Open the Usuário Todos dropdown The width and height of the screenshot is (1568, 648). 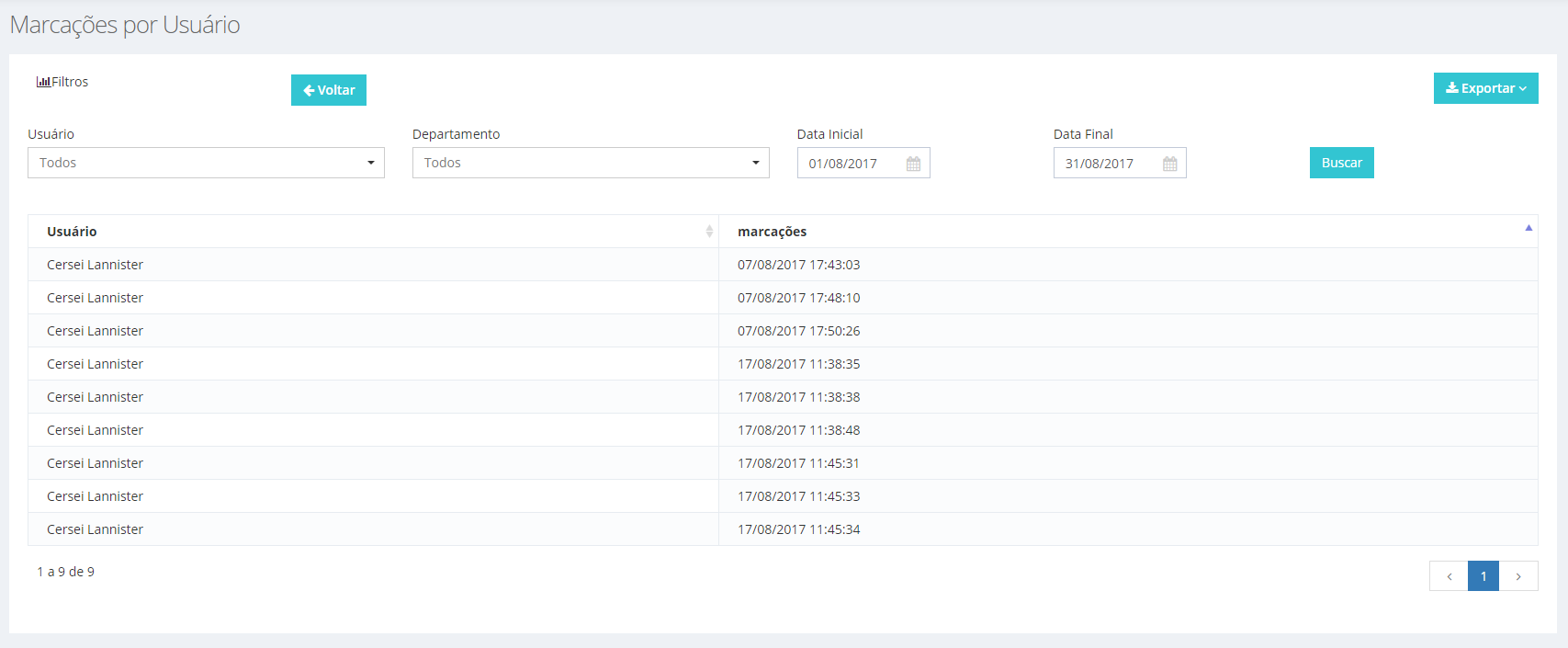[x=206, y=163]
